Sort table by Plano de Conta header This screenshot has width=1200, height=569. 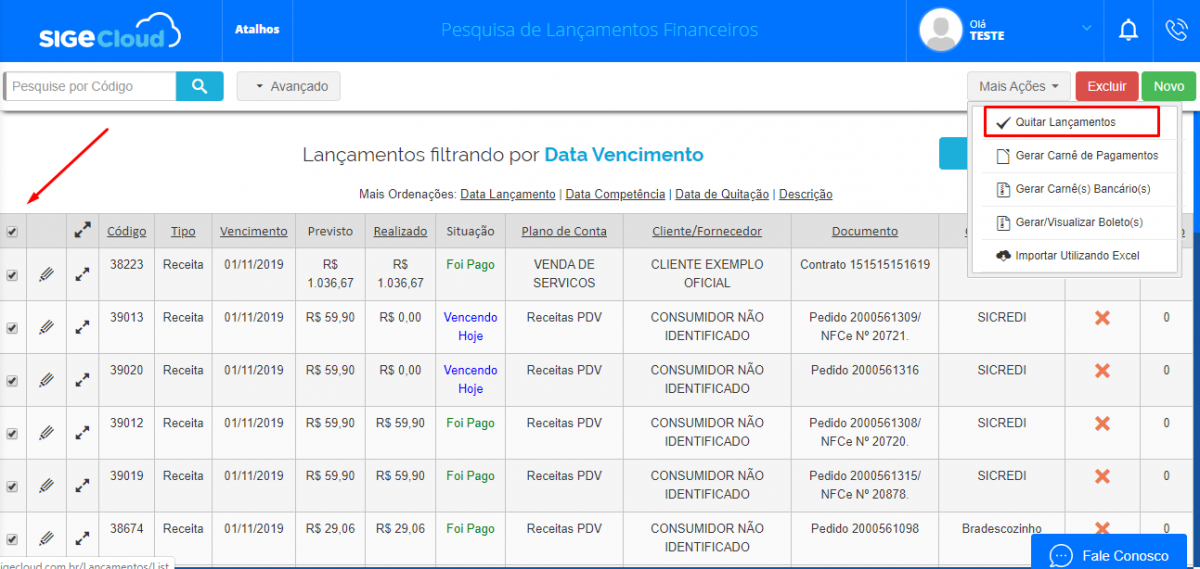tap(564, 231)
